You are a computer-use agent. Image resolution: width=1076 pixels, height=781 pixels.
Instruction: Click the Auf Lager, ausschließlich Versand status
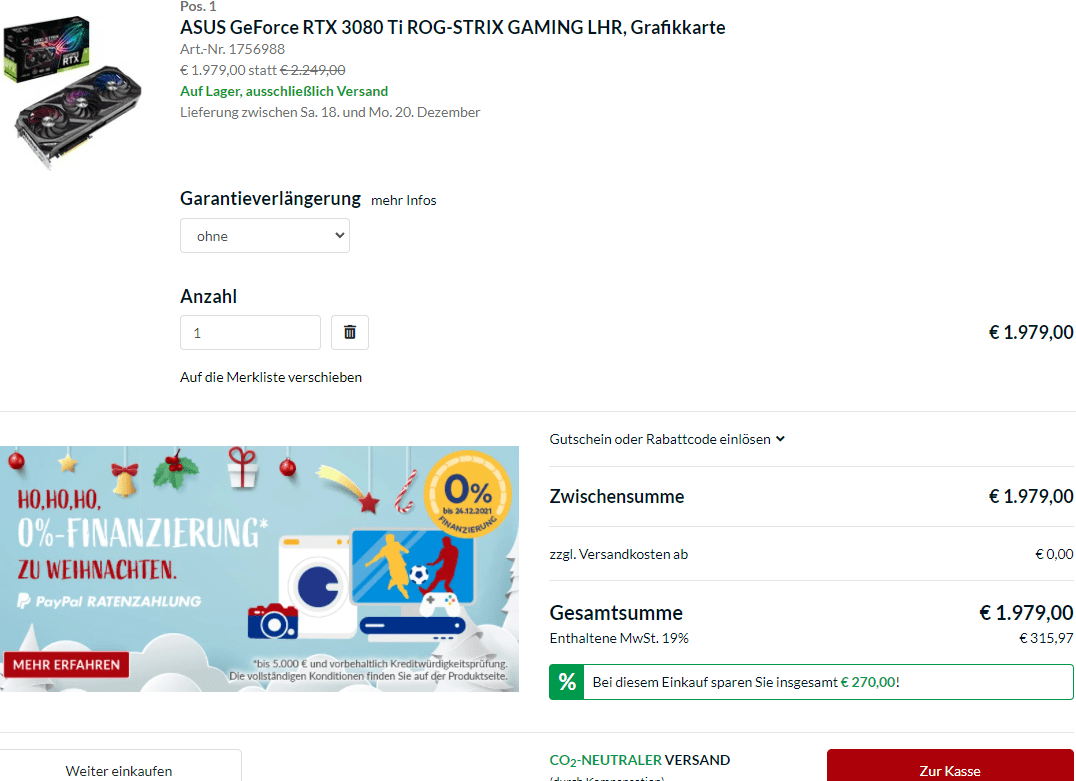[284, 91]
